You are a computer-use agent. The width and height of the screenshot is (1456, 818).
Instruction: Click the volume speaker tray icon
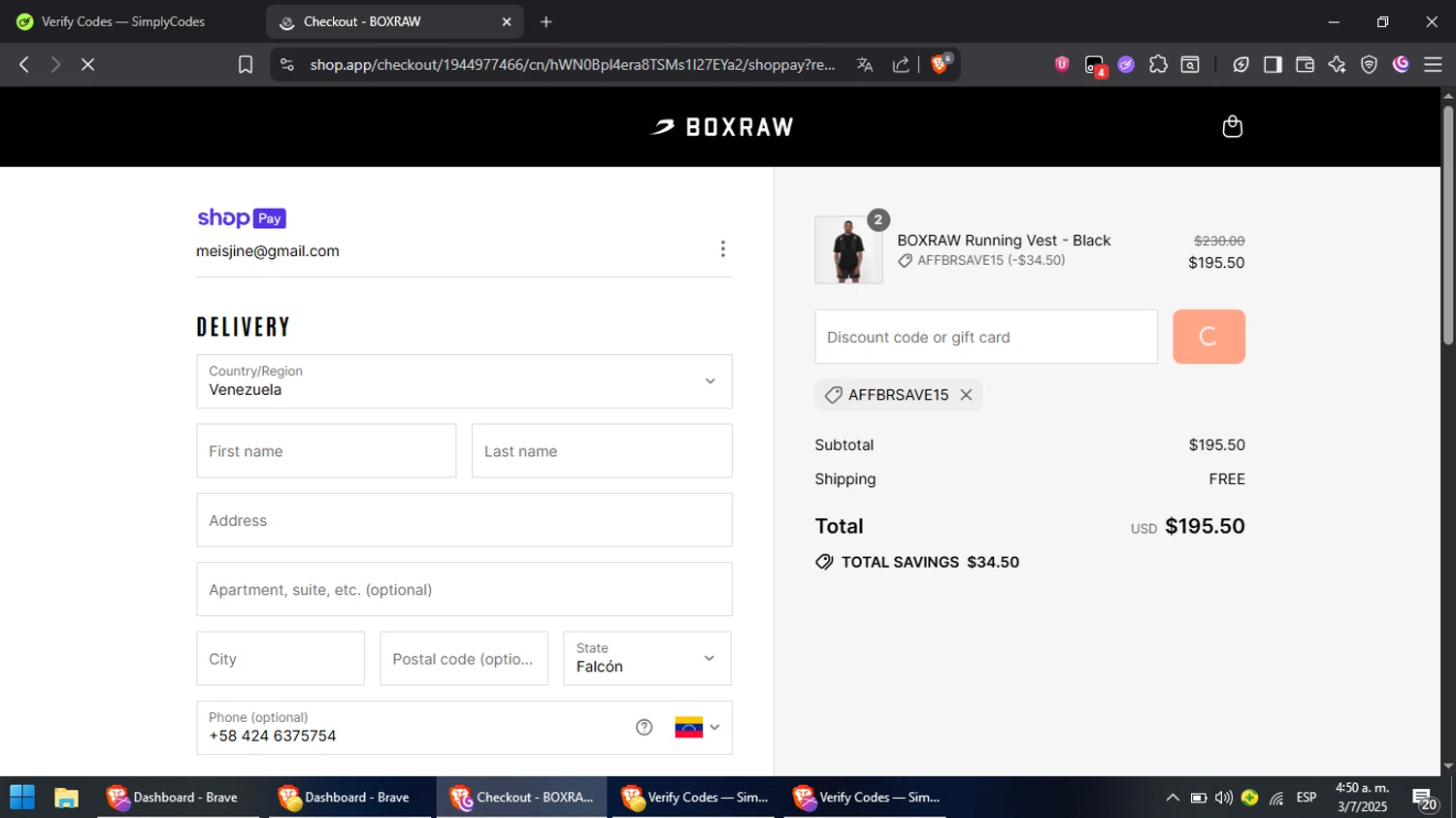[1224, 798]
